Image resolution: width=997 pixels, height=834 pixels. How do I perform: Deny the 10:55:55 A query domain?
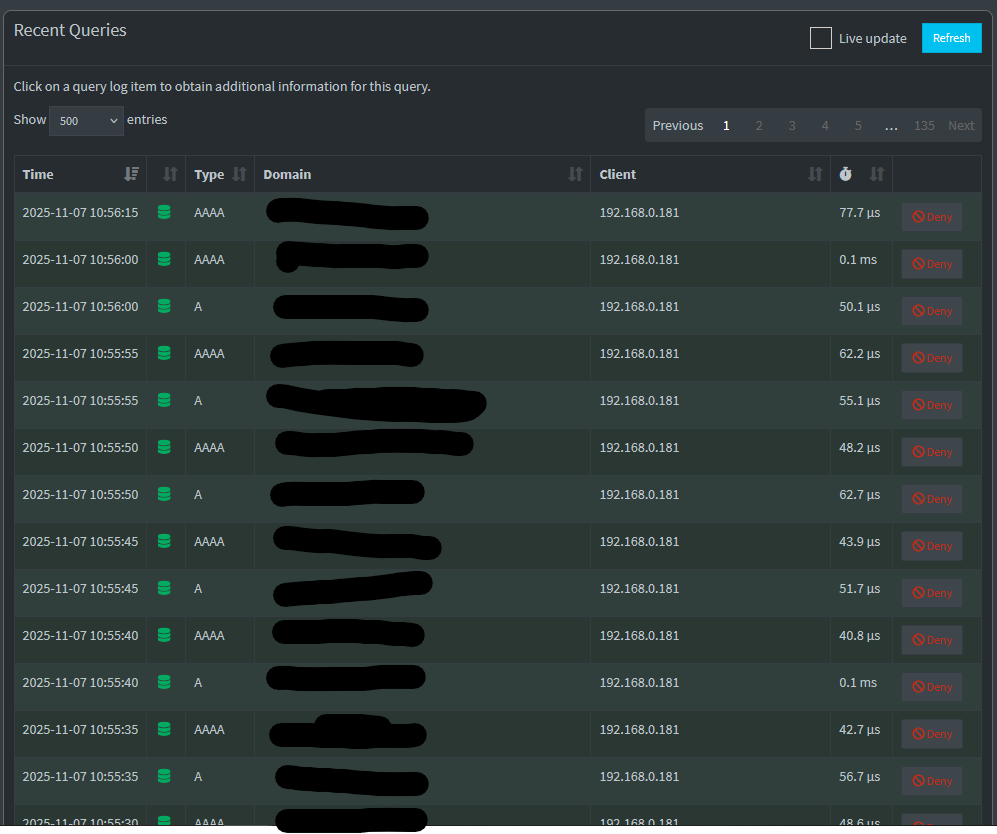tap(932, 405)
